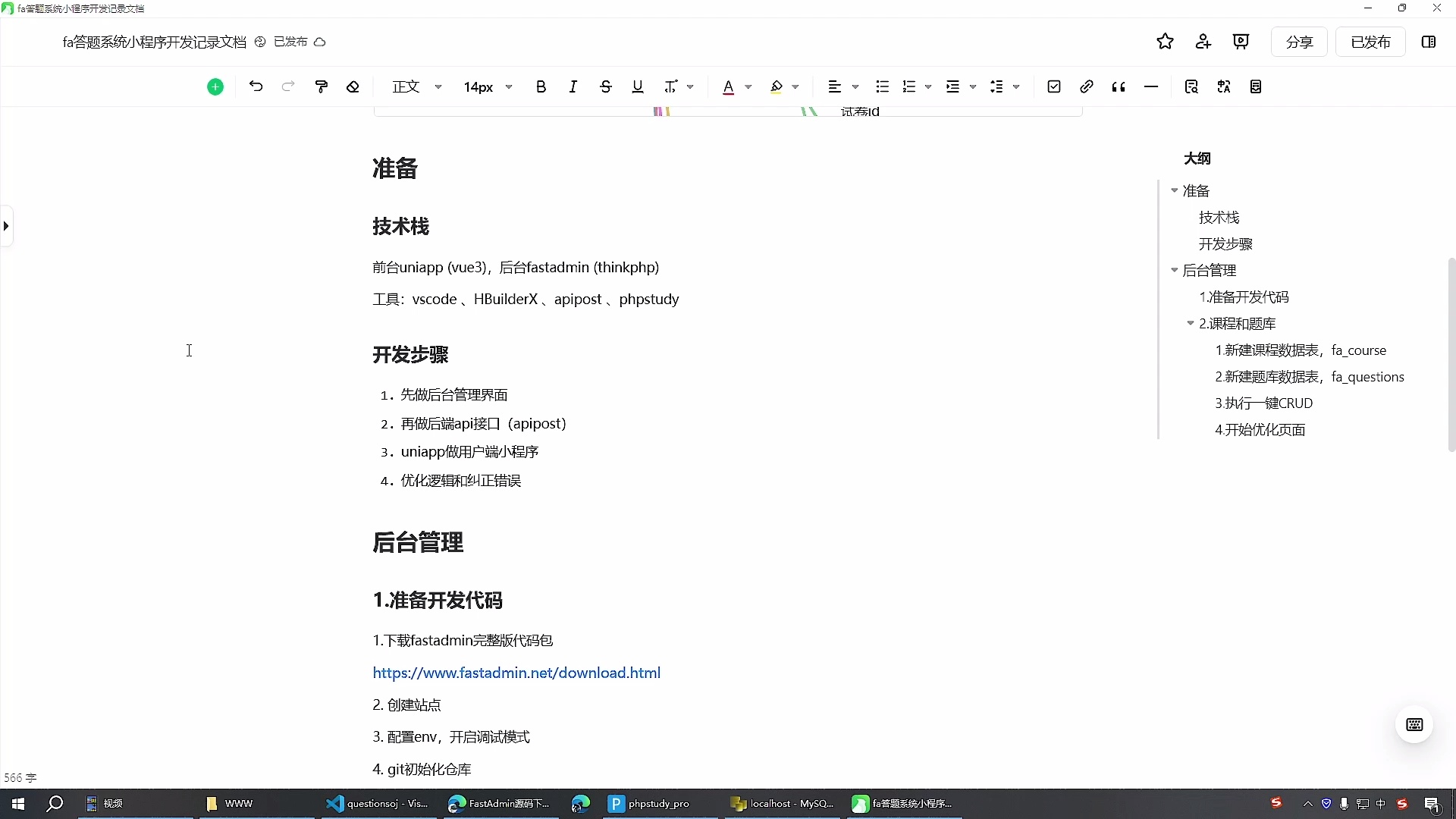Viewport: 1456px width, 819px height.
Task: Toggle the right side panel icon
Action: tap(1429, 42)
